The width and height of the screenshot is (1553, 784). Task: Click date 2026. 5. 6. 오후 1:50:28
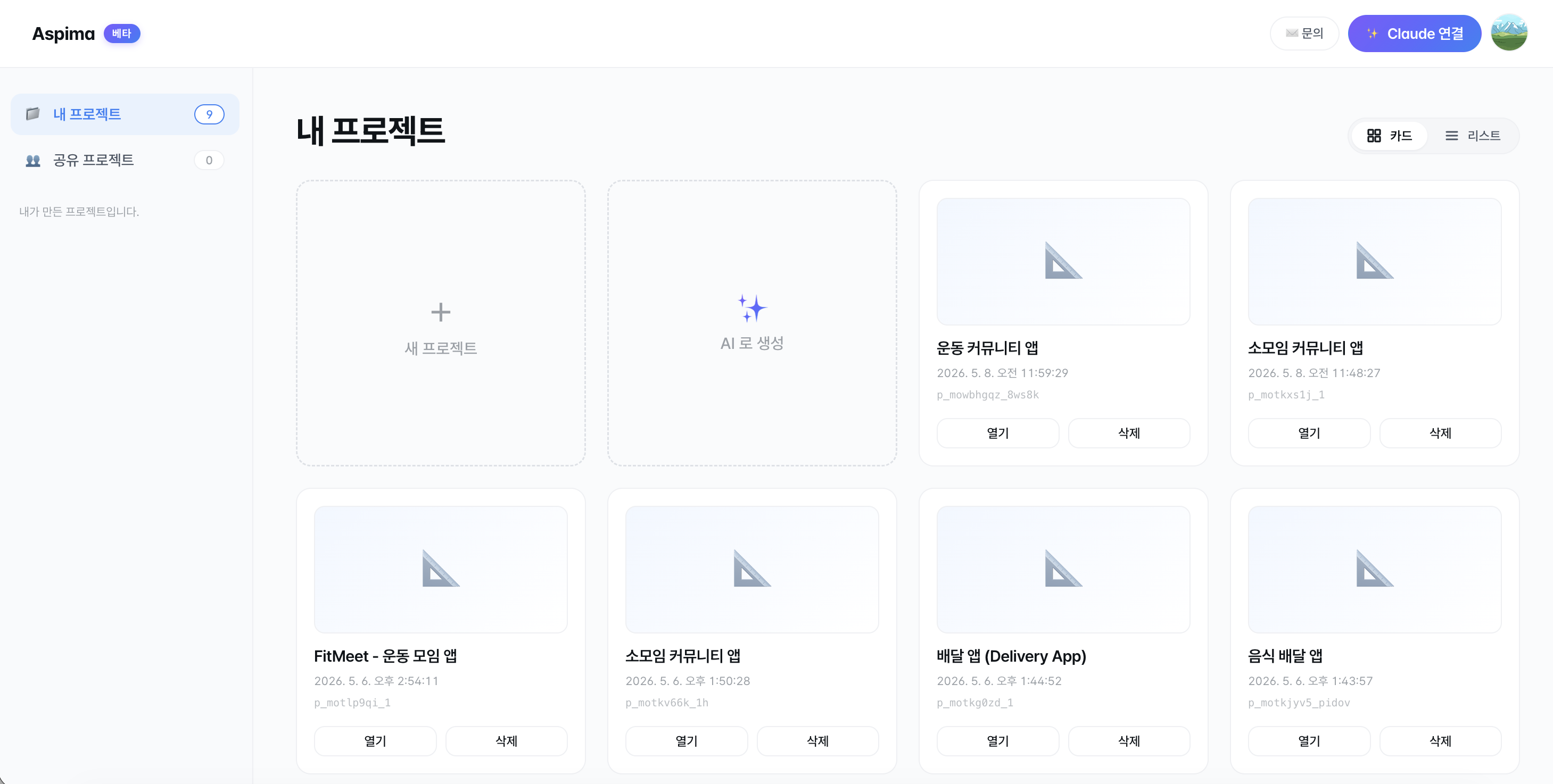tap(687, 681)
